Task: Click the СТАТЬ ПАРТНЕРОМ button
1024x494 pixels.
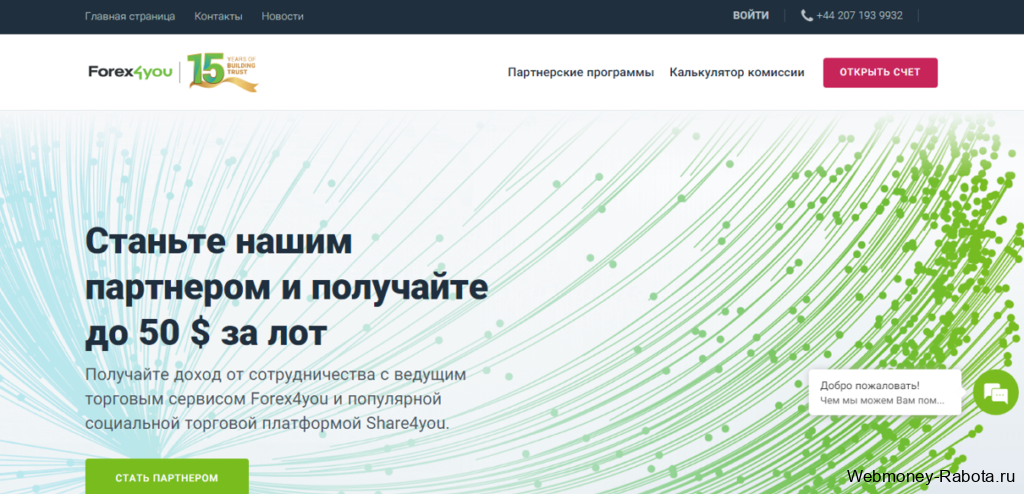Action: pyautogui.click(x=167, y=477)
